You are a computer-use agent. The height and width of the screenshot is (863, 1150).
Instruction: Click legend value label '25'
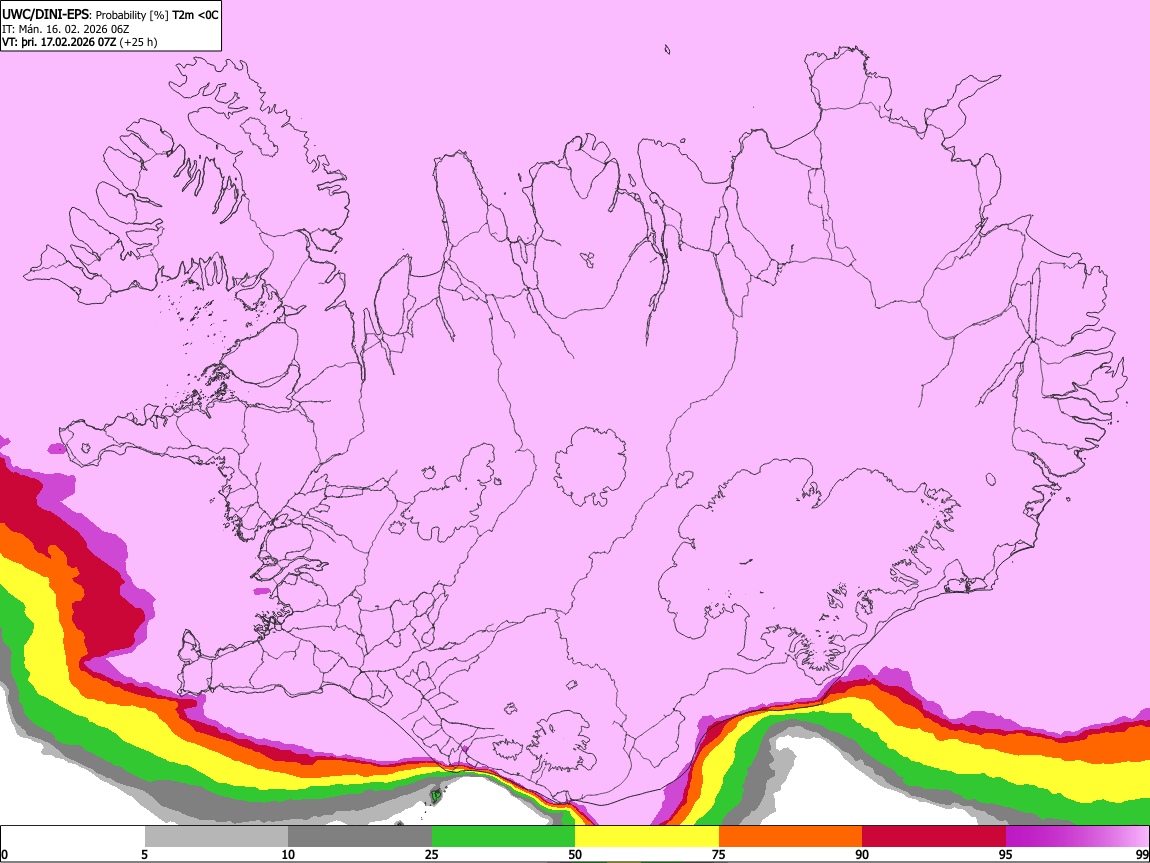(x=432, y=854)
